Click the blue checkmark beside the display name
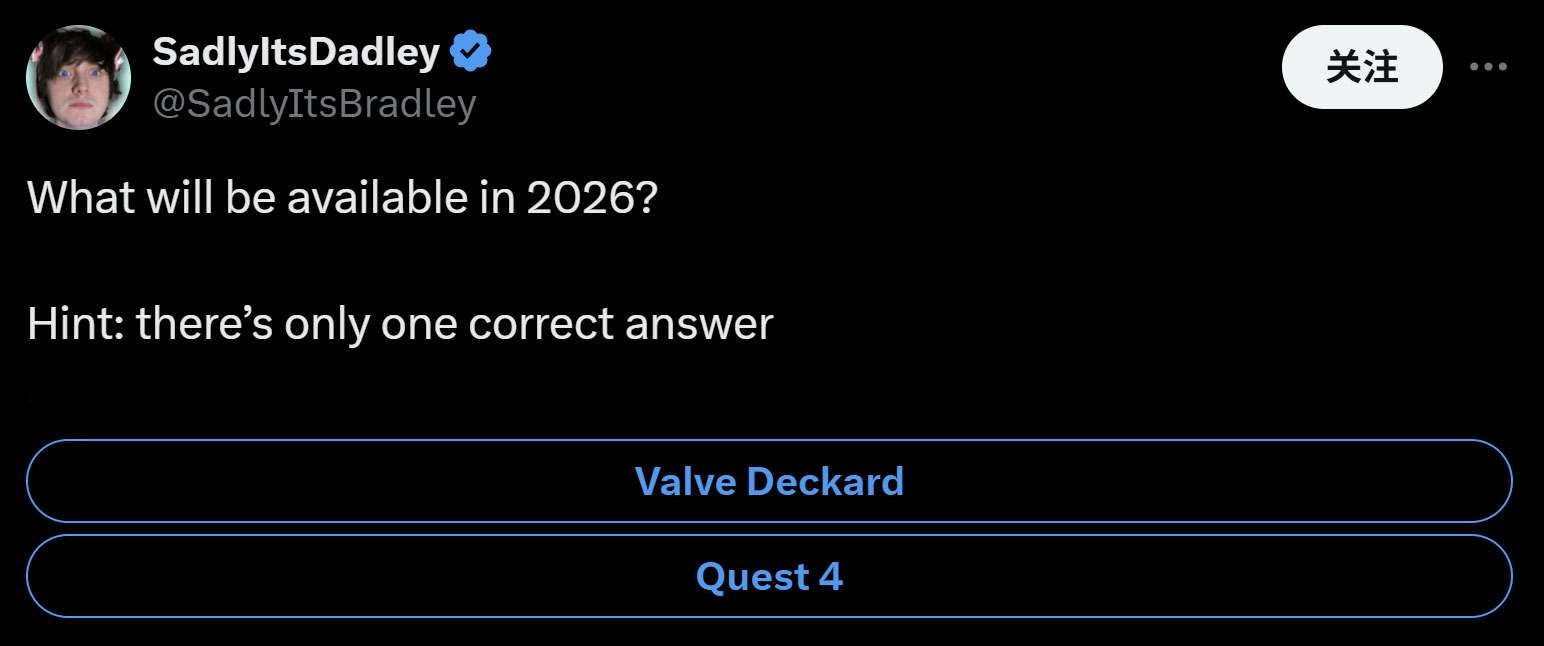The height and width of the screenshot is (646, 1544). 471,50
